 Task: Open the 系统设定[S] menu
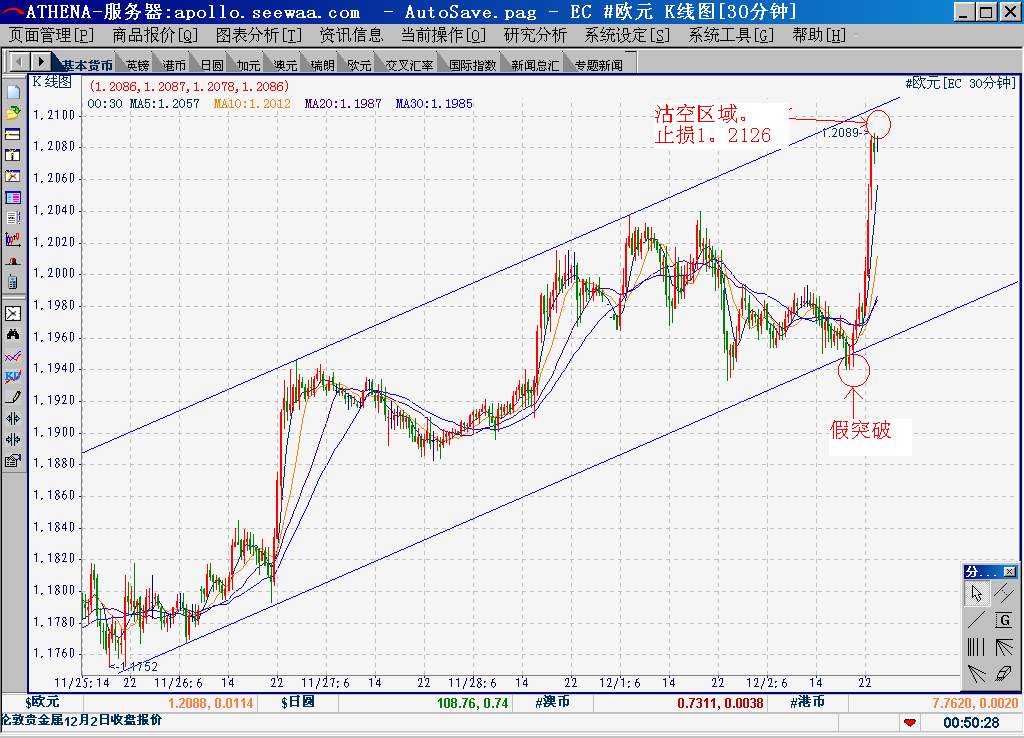point(628,35)
